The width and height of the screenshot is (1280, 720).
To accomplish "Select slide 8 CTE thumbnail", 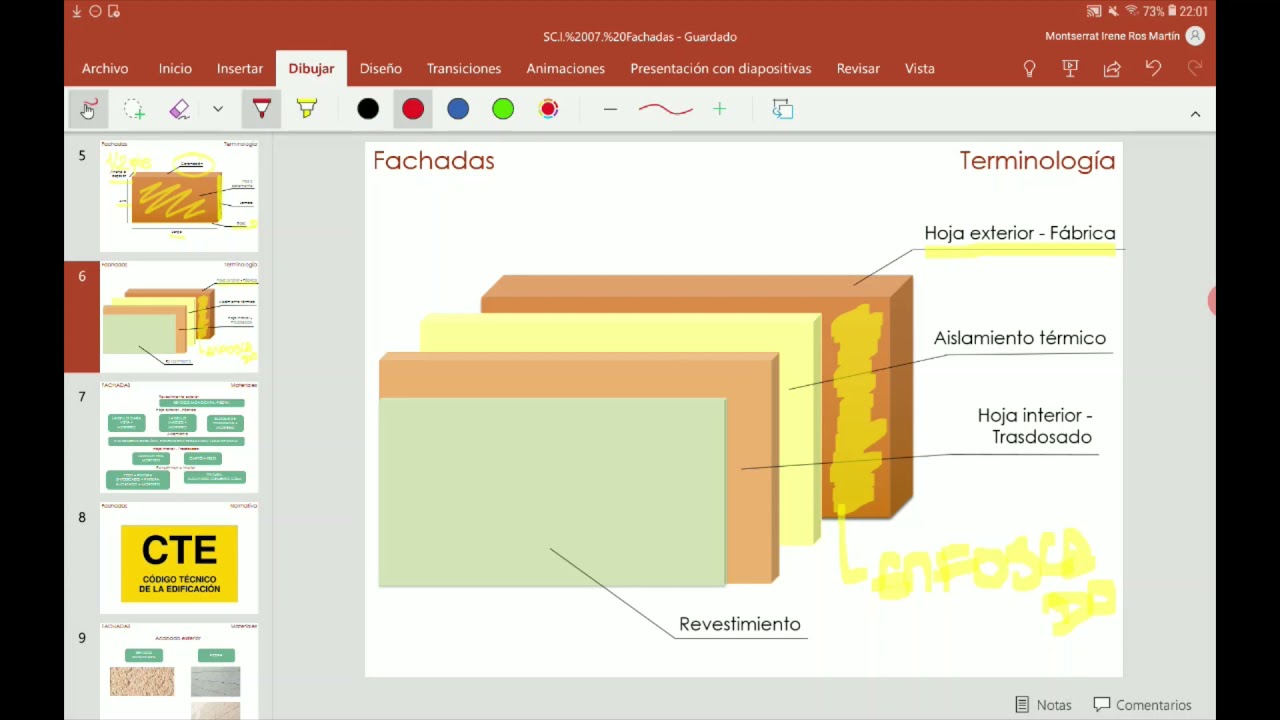I will click(x=179, y=557).
